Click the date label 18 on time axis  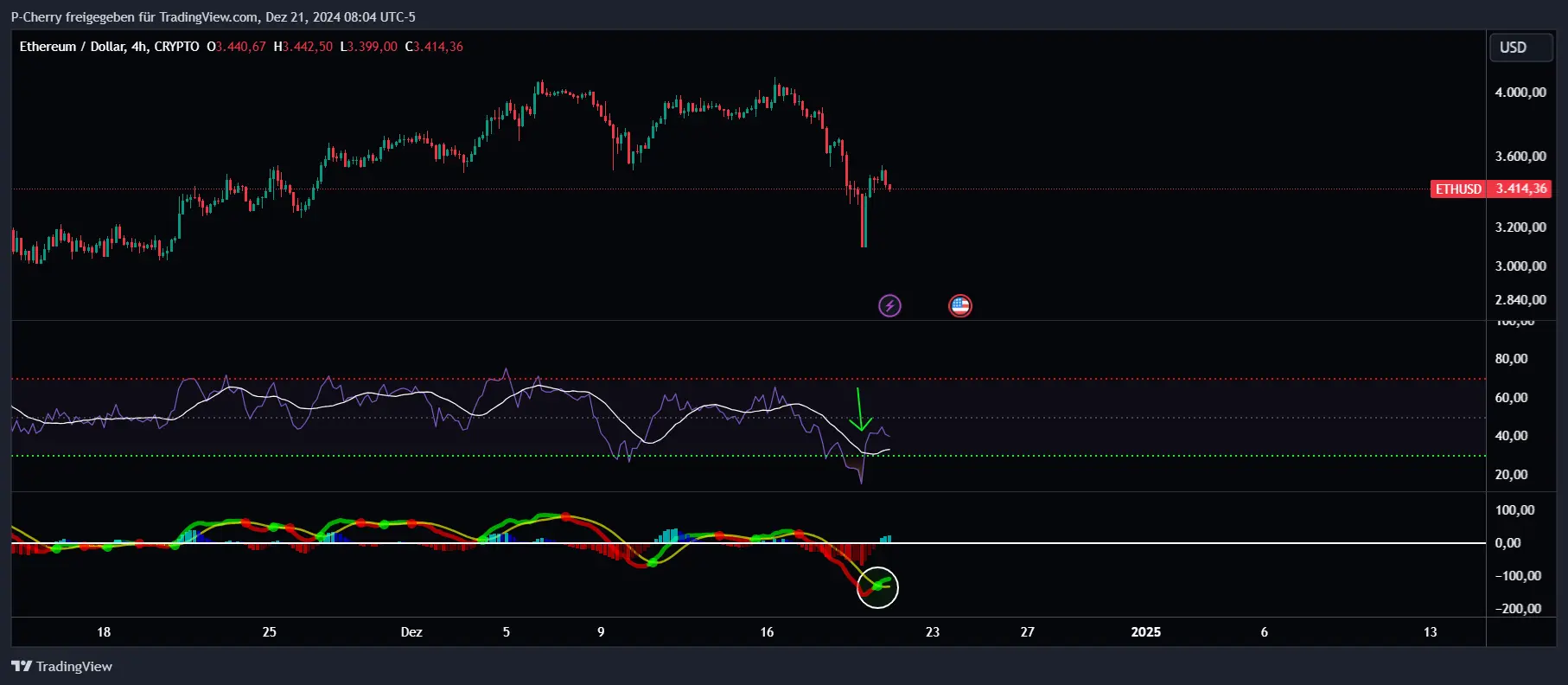104,632
